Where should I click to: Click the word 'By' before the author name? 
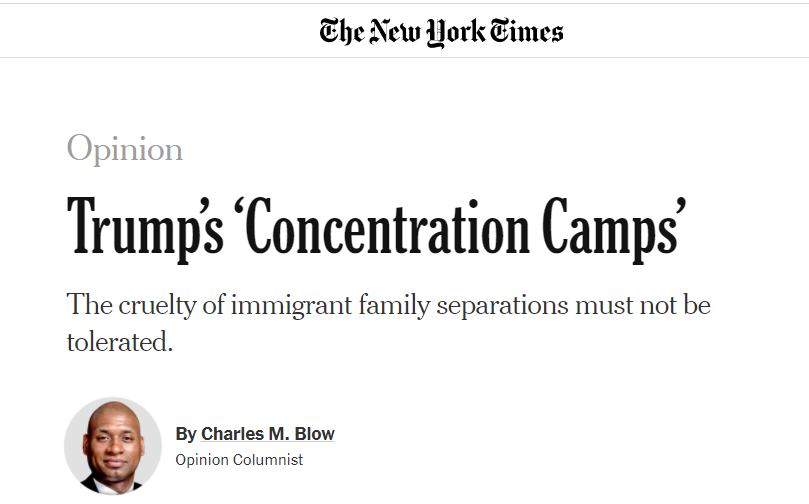pyautogui.click(x=186, y=434)
